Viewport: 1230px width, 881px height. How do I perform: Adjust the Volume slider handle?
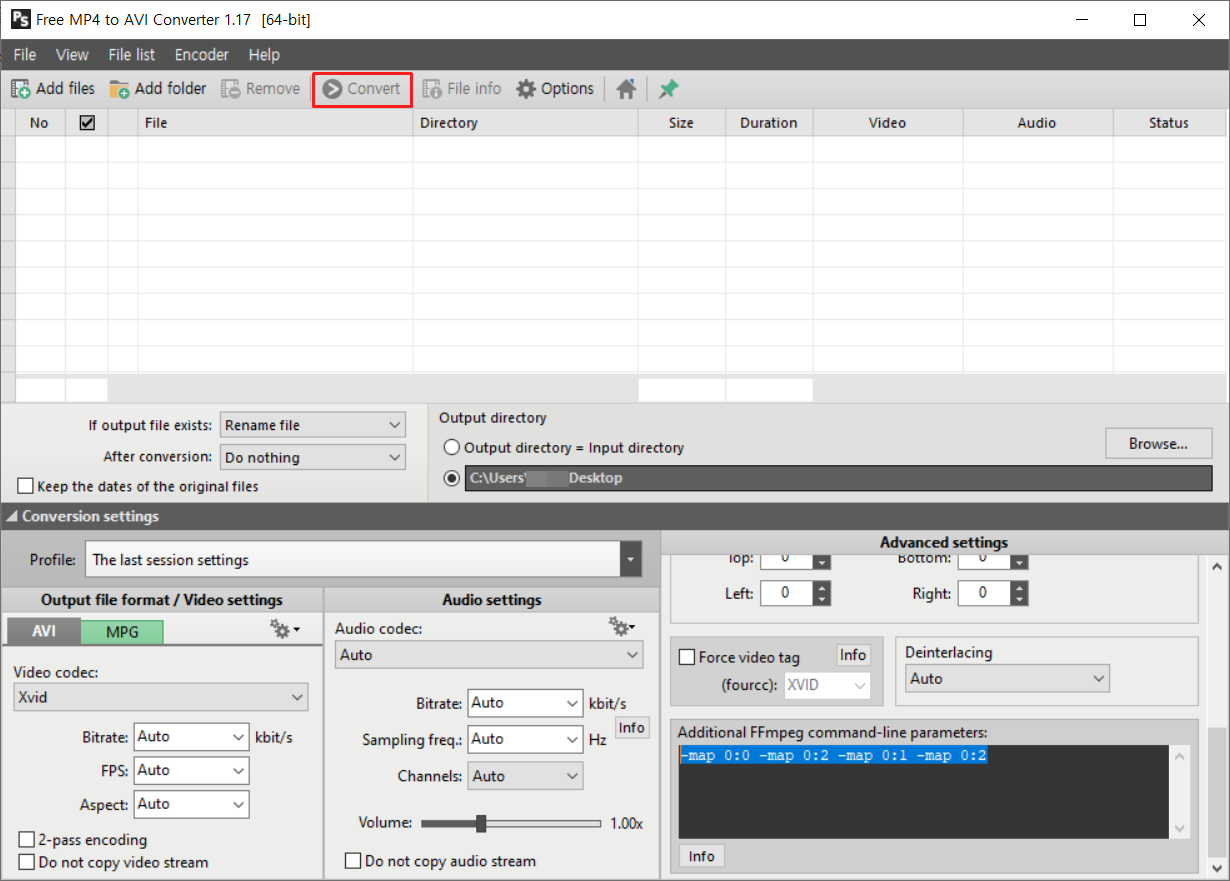(481, 823)
